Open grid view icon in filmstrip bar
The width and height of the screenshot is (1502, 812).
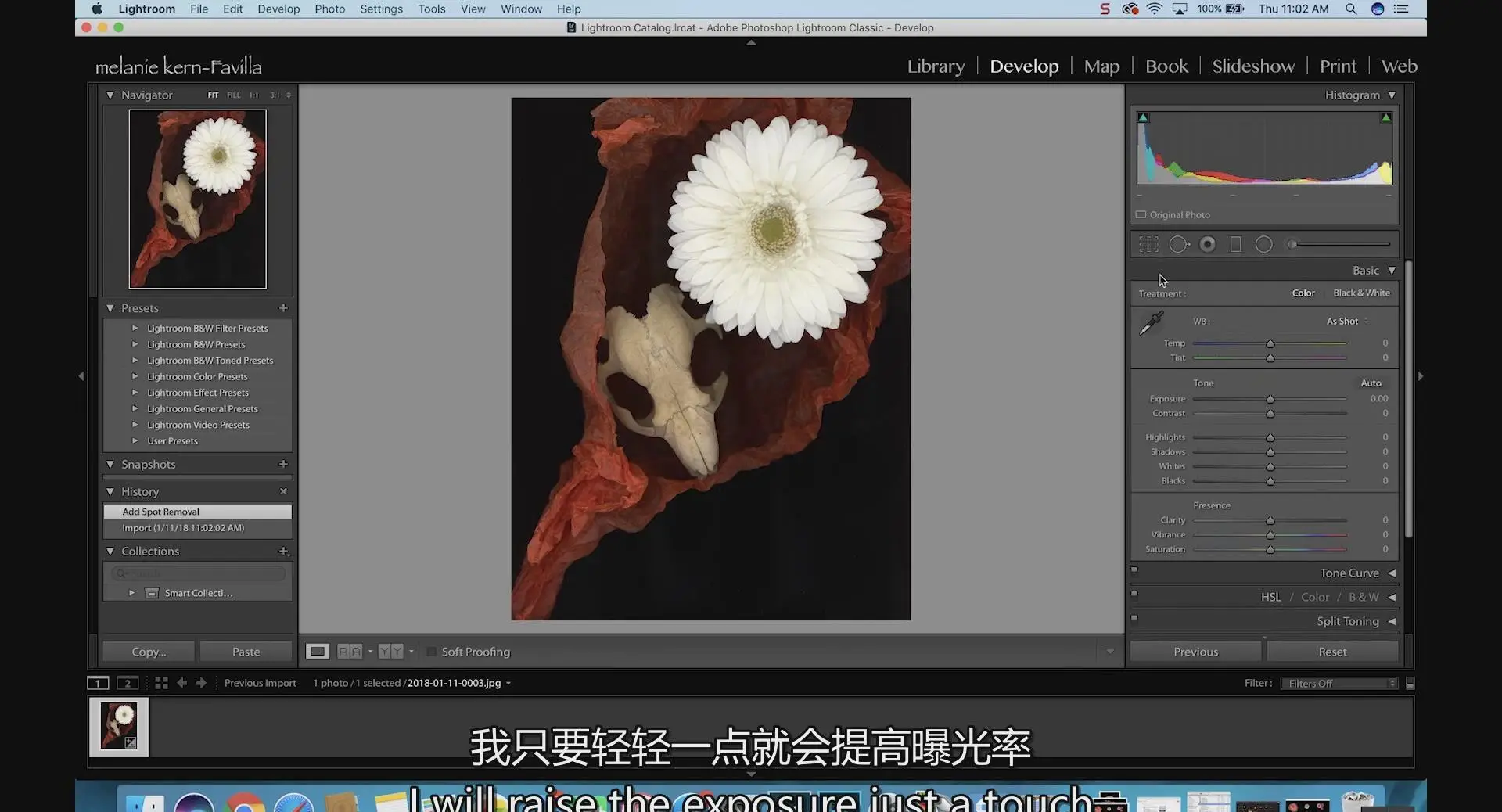[161, 683]
